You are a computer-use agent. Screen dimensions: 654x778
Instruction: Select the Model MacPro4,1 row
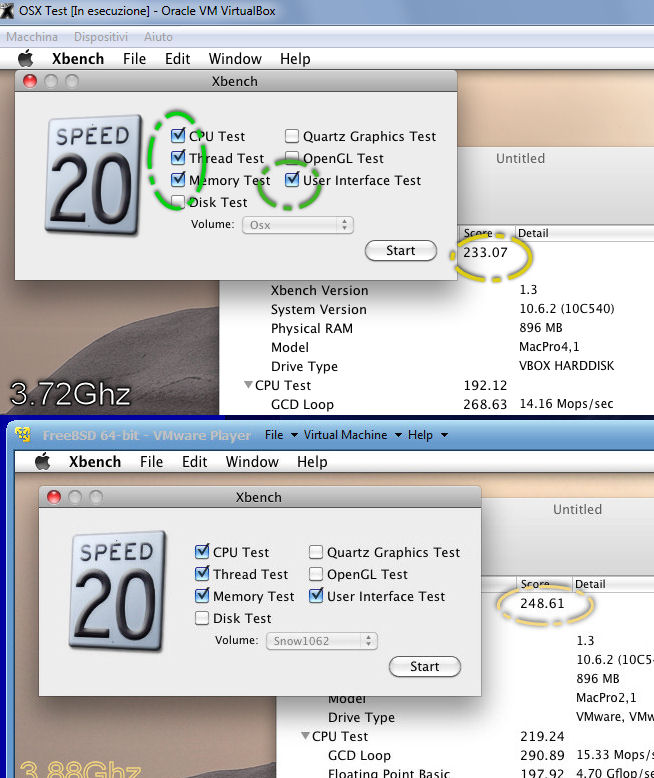coord(437,347)
